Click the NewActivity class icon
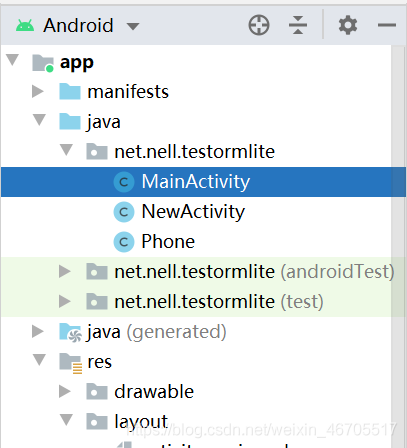This screenshot has width=407, height=448. point(124,212)
